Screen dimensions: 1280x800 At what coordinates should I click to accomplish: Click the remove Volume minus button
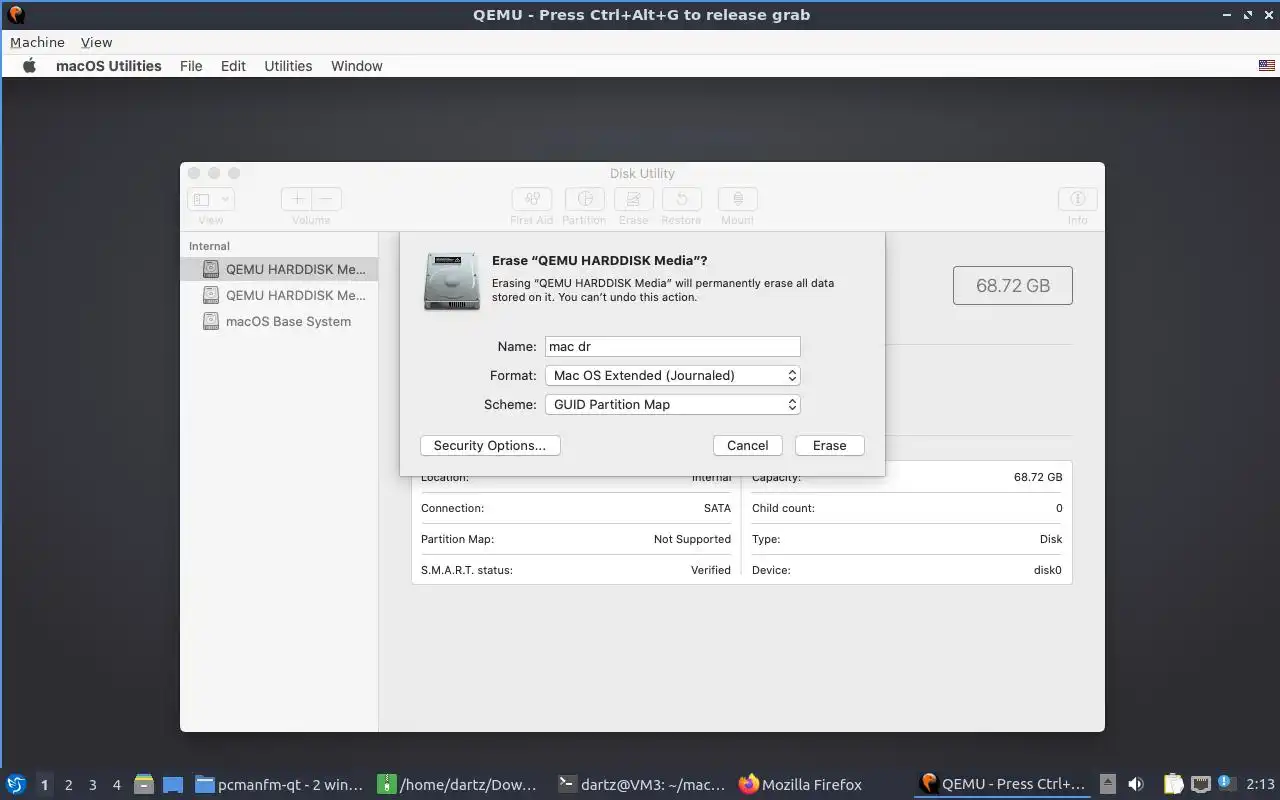point(326,199)
